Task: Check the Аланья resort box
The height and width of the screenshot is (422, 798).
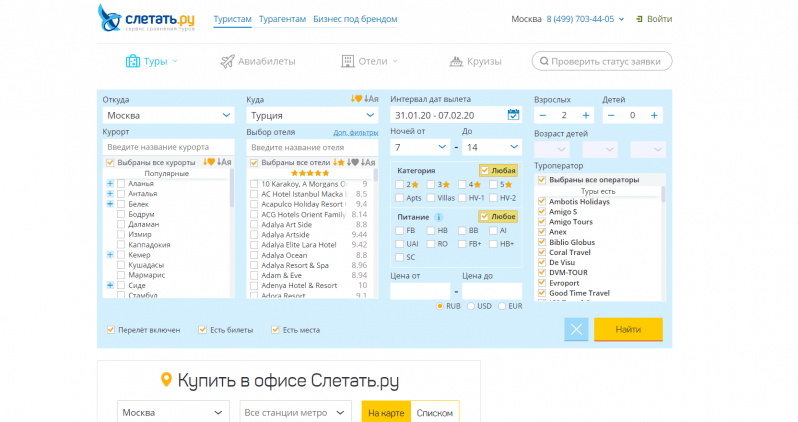Action: tap(121, 183)
